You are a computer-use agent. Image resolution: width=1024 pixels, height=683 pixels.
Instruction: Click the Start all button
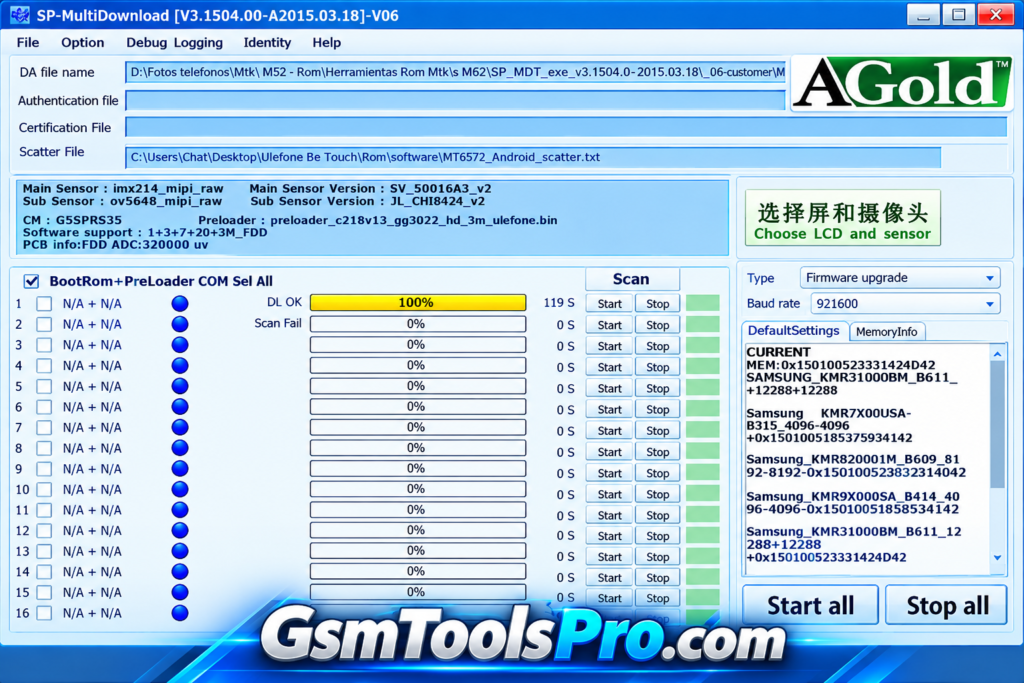pos(810,605)
